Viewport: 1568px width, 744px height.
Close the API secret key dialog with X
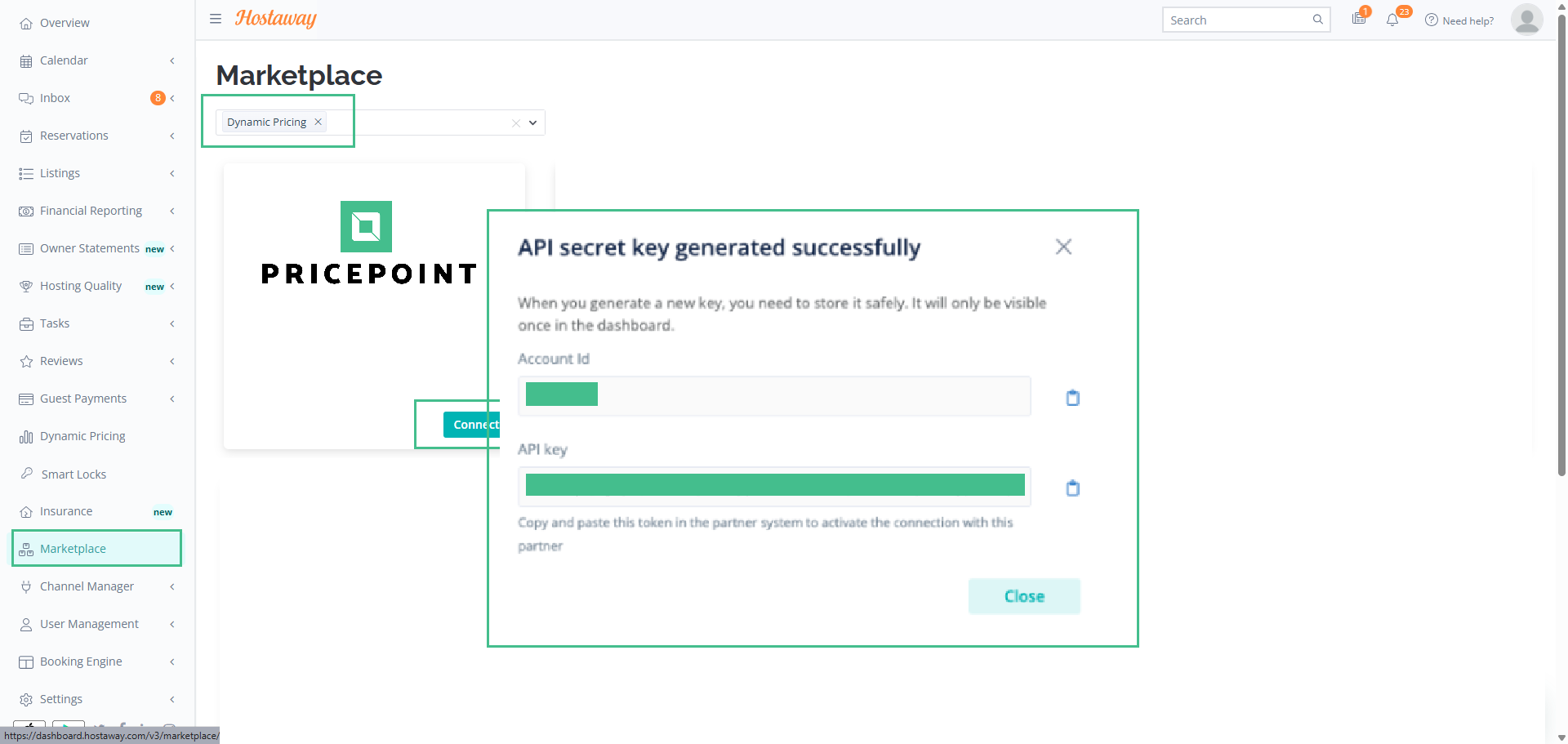pyautogui.click(x=1062, y=247)
